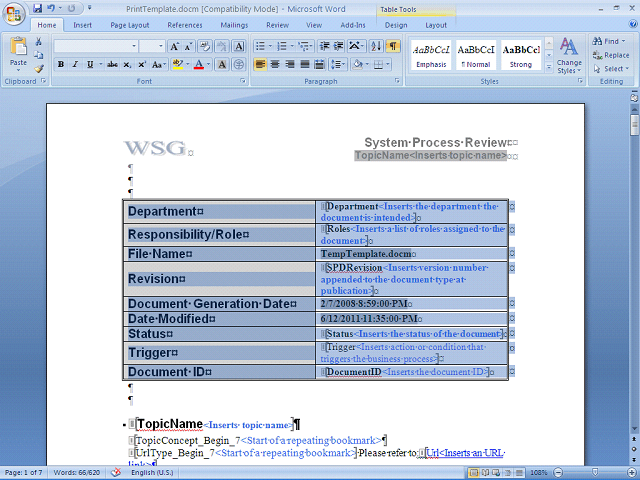Click the Copy icon
This screenshot has width=640, height=480.
click(38, 55)
